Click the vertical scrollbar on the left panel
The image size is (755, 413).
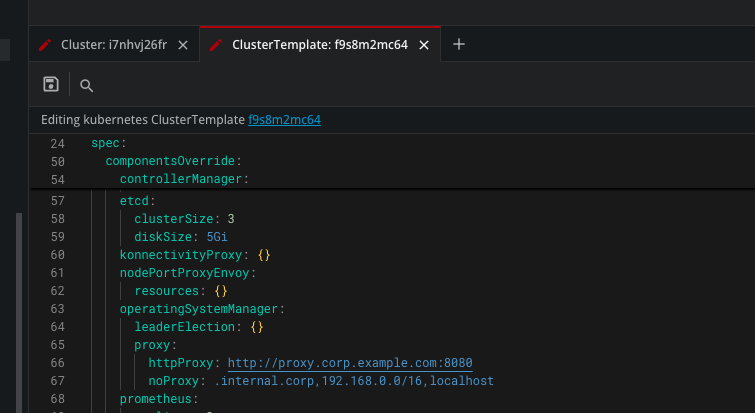(19, 313)
